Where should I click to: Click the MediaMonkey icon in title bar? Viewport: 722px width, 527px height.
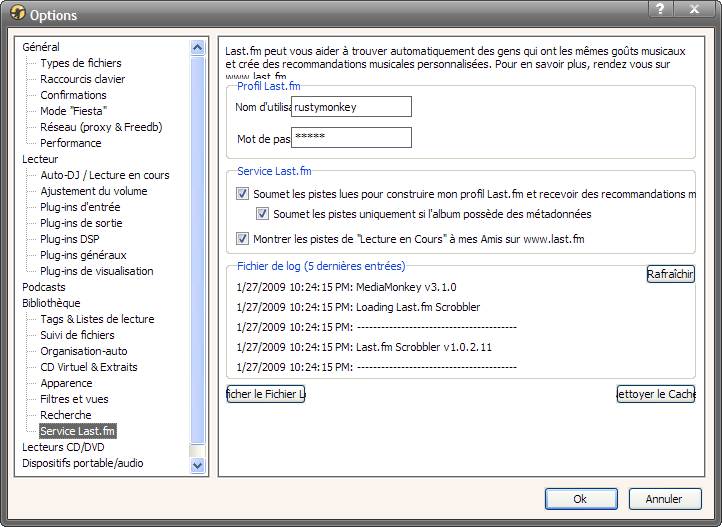point(17,15)
